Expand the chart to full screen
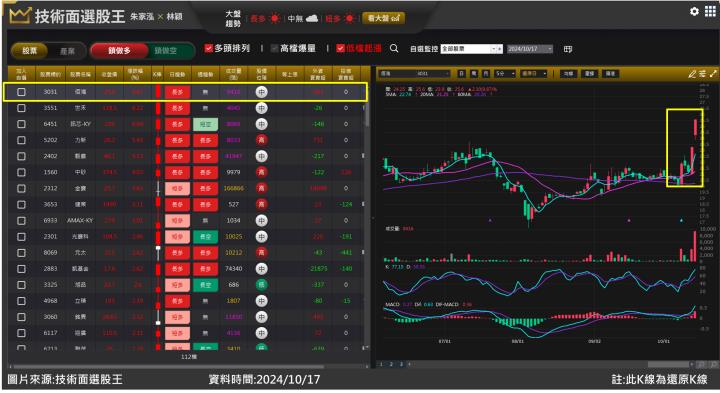This screenshot has height=393, width=720. [713, 73]
